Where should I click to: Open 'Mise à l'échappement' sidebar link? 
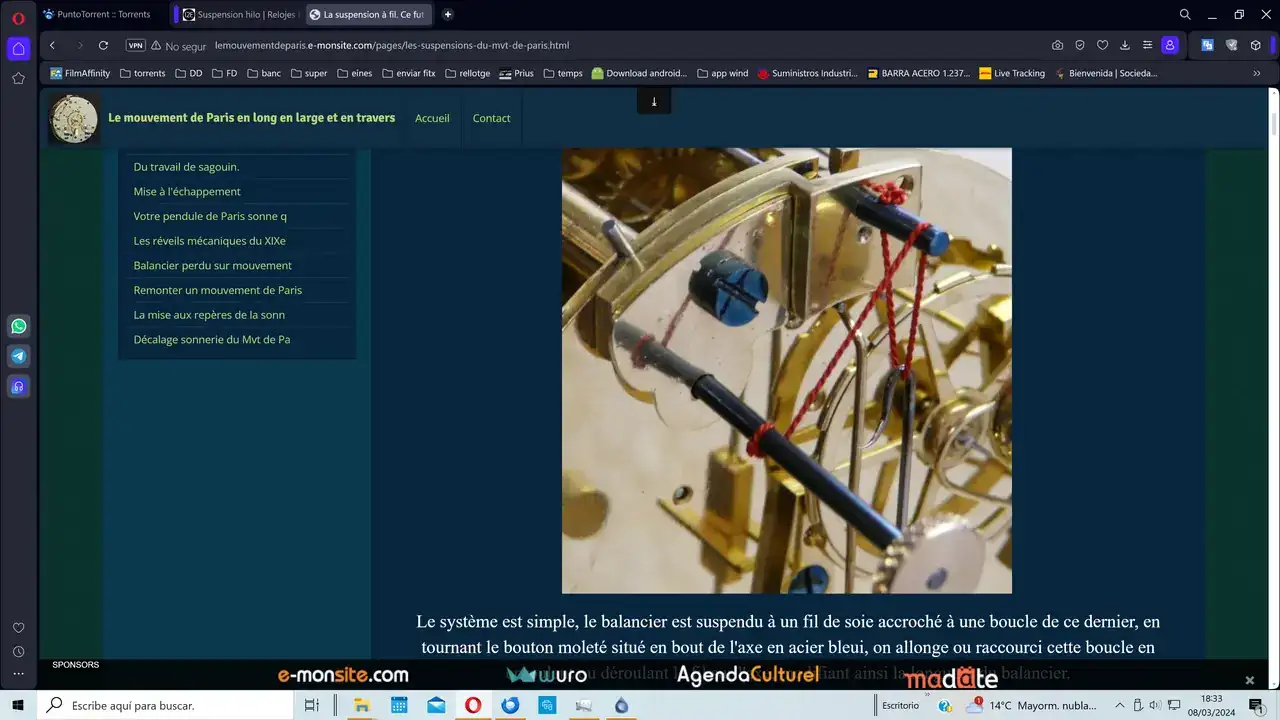187,191
